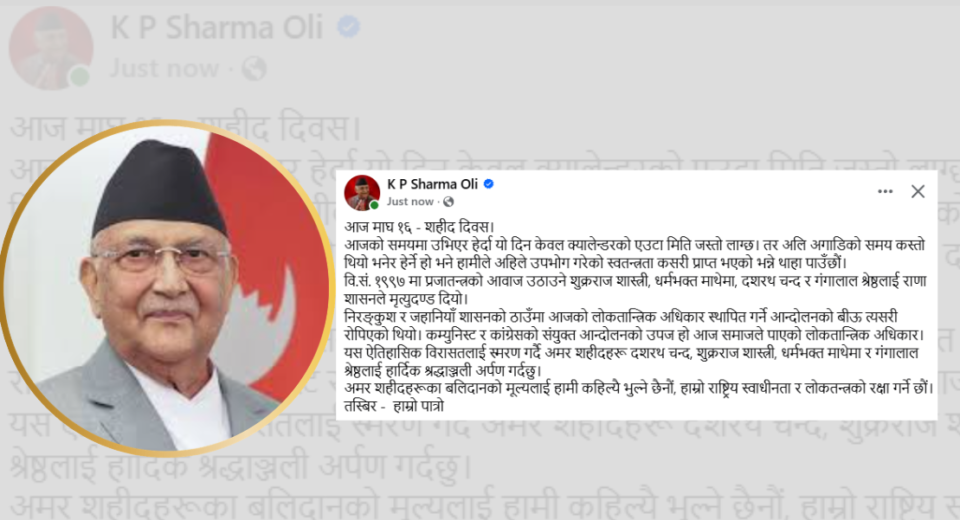960x520 pixels.
Task: Click the large faded "Just now" text
Action: click(164, 69)
